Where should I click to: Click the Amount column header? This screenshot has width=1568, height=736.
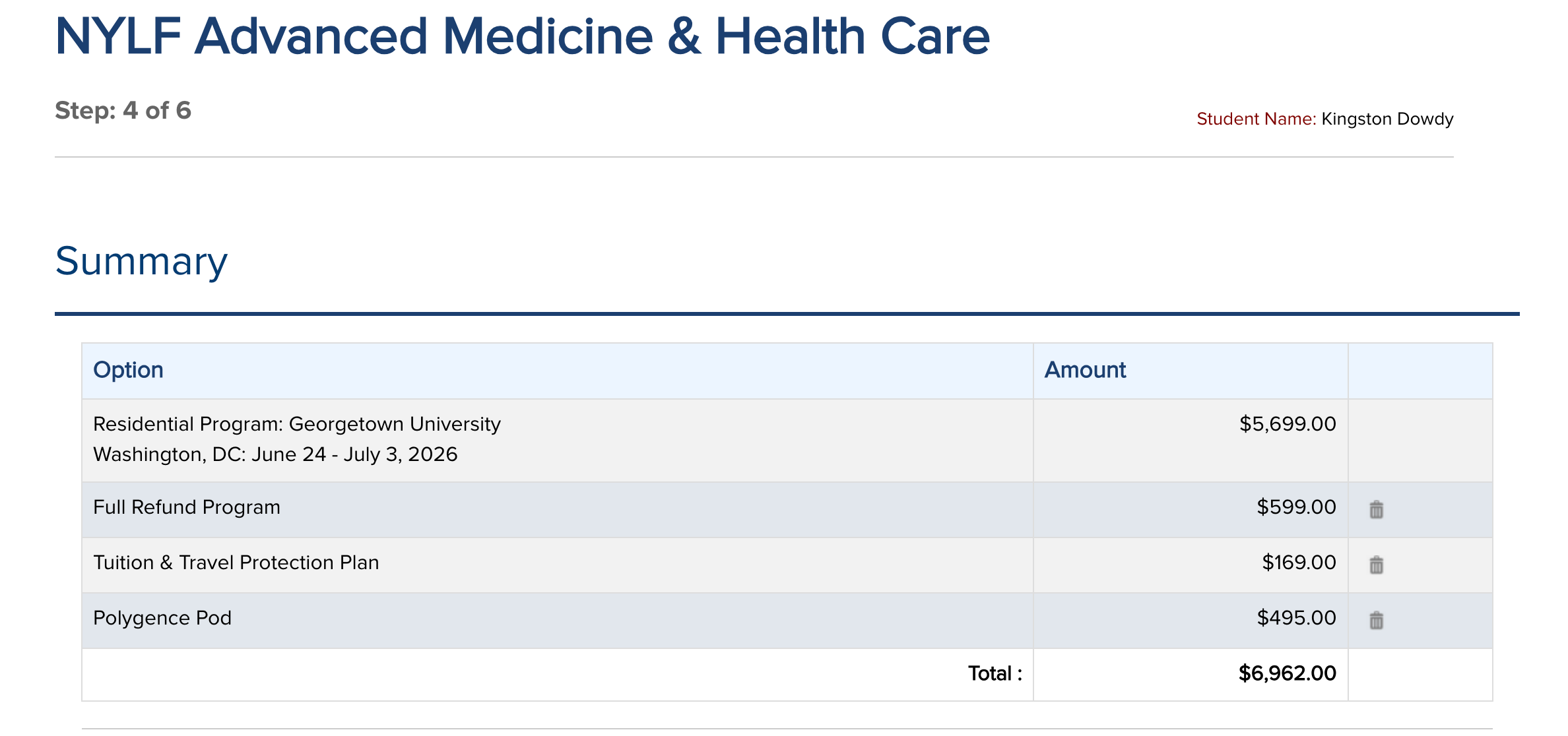1085,370
